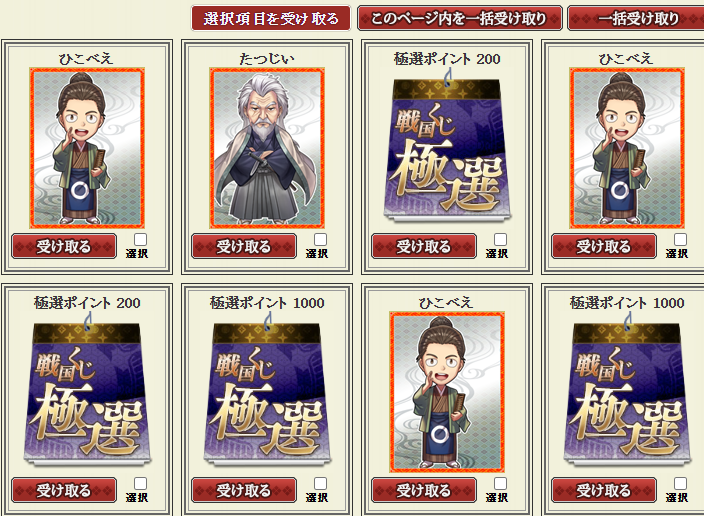Image resolution: width=704 pixels, height=516 pixels.
Task: Select the たつじい old man card image
Action: [x=267, y=148]
